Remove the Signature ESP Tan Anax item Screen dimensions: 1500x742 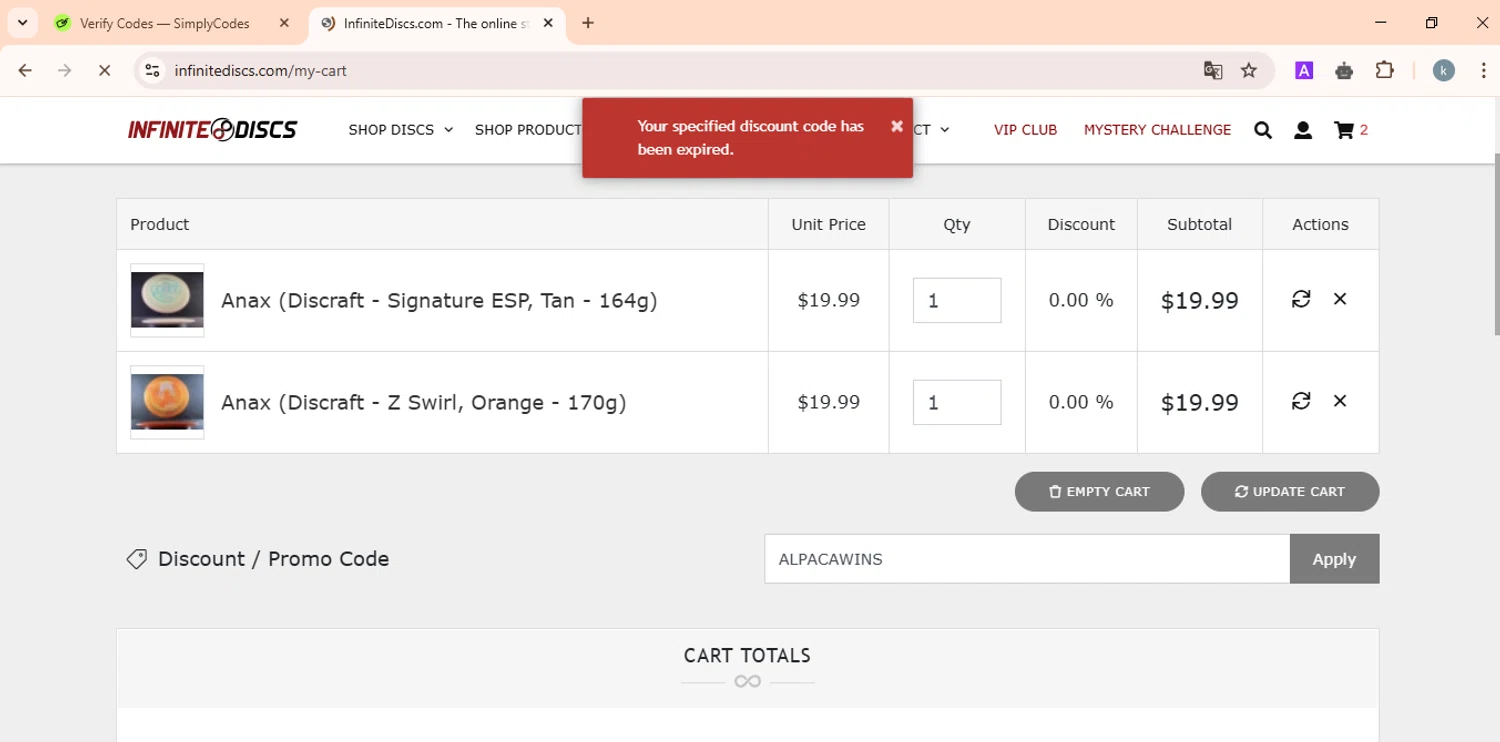pos(1340,299)
